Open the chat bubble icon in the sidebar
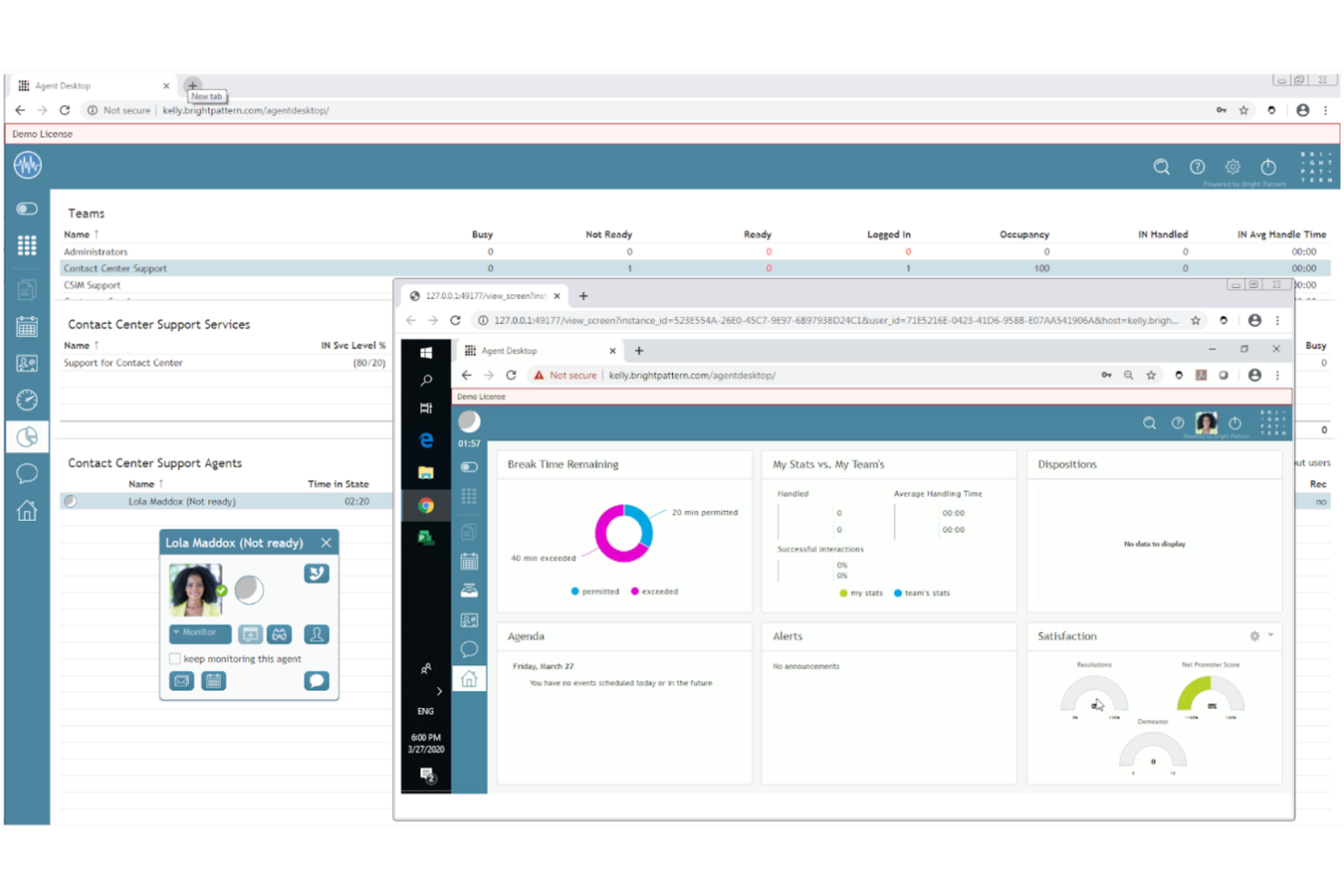Image resolution: width=1344 pixels, height=896 pixels. (x=27, y=472)
